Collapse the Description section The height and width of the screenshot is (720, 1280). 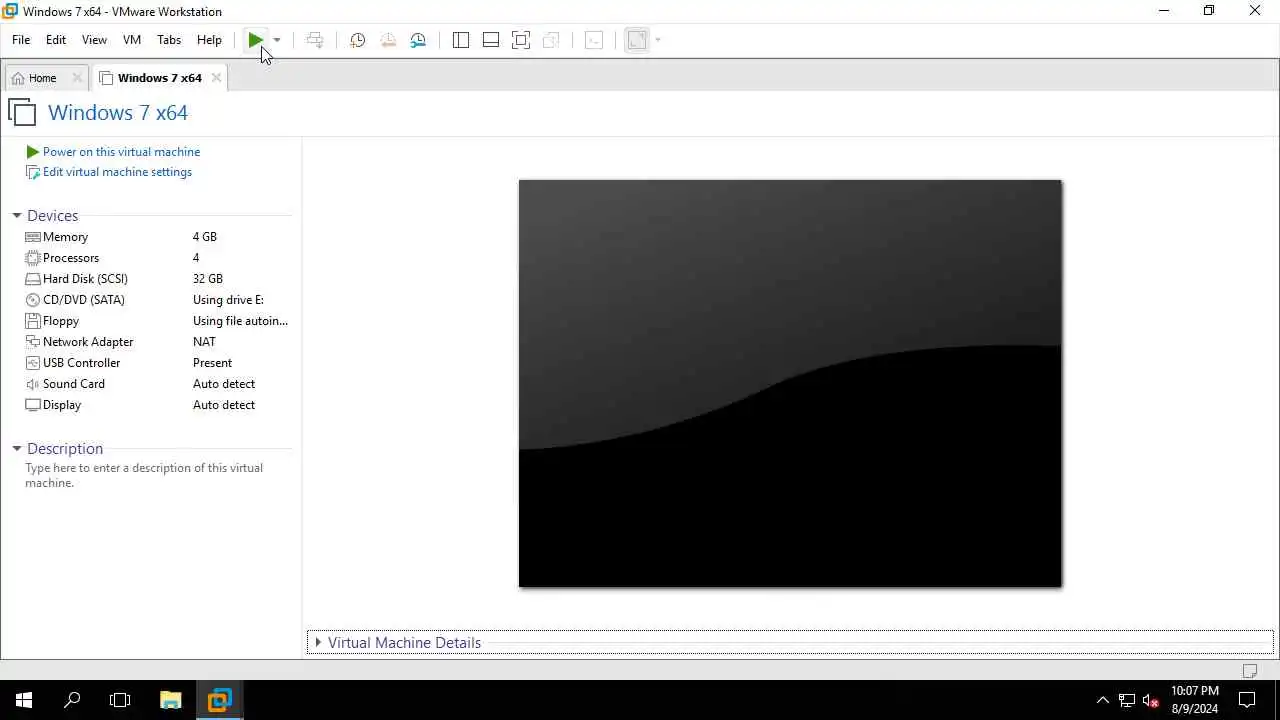click(17, 449)
